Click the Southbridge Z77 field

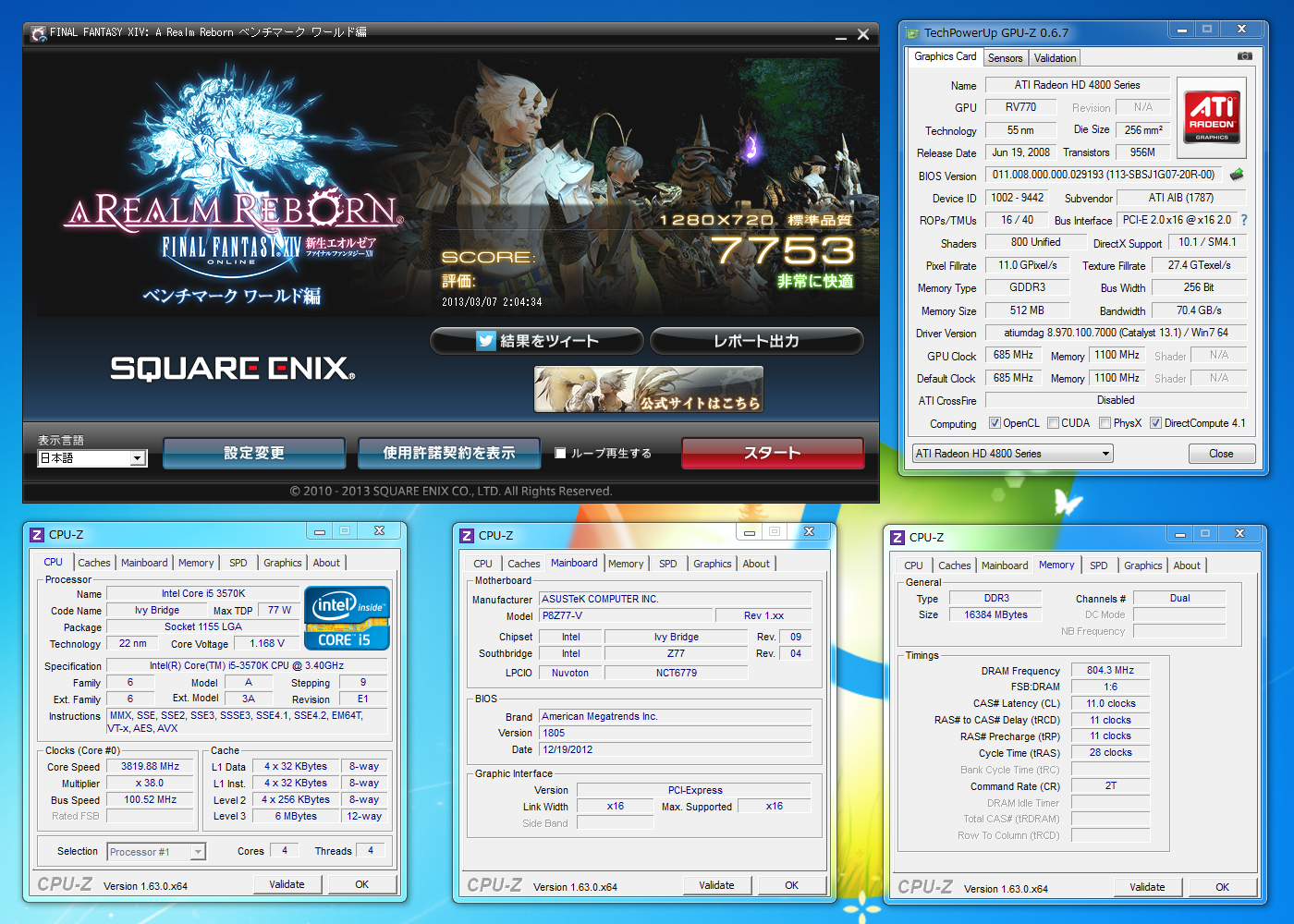676,653
